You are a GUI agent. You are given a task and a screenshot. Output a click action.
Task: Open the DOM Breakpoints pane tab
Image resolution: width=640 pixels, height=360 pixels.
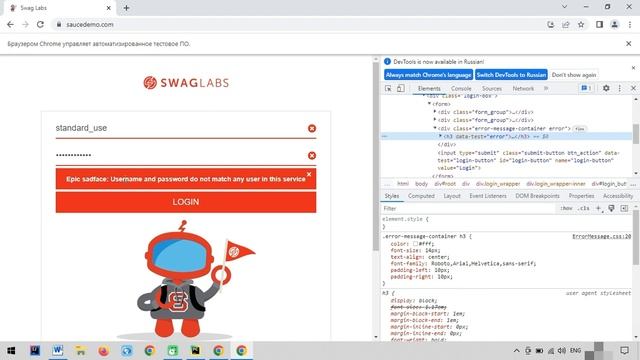537,196
